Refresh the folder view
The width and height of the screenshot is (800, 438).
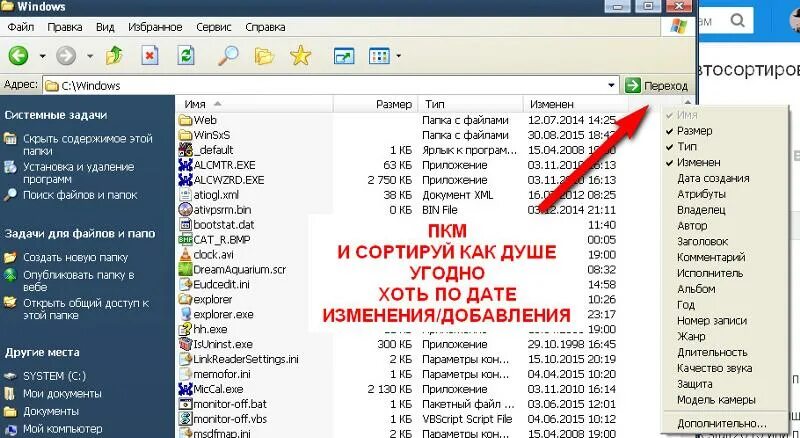(x=186, y=55)
